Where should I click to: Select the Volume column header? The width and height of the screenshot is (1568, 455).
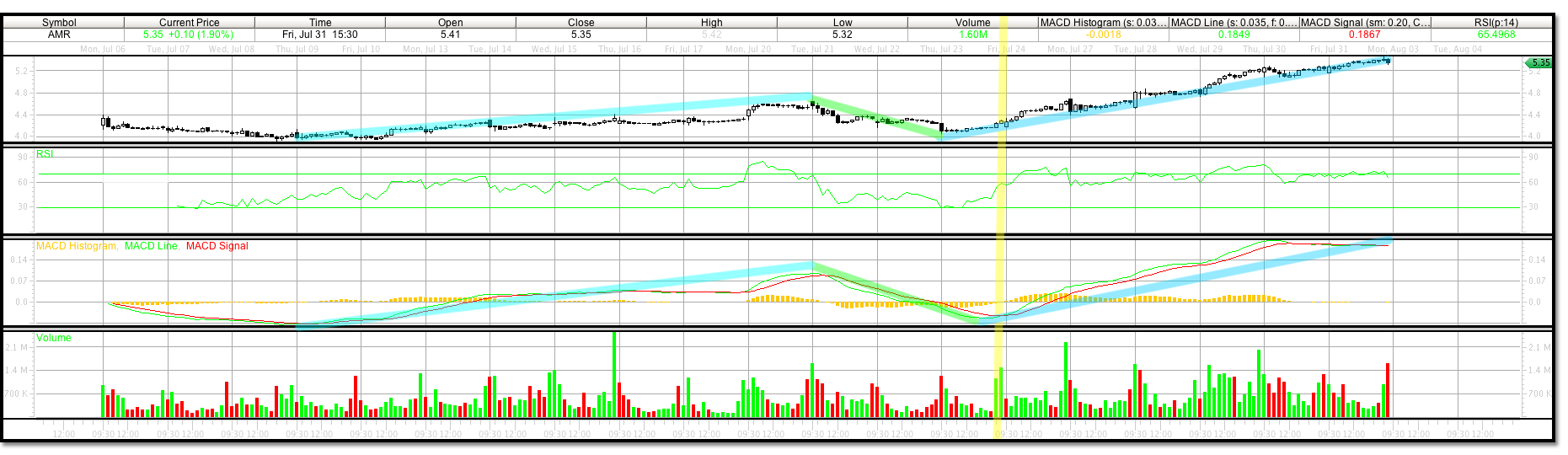(x=972, y=23)
